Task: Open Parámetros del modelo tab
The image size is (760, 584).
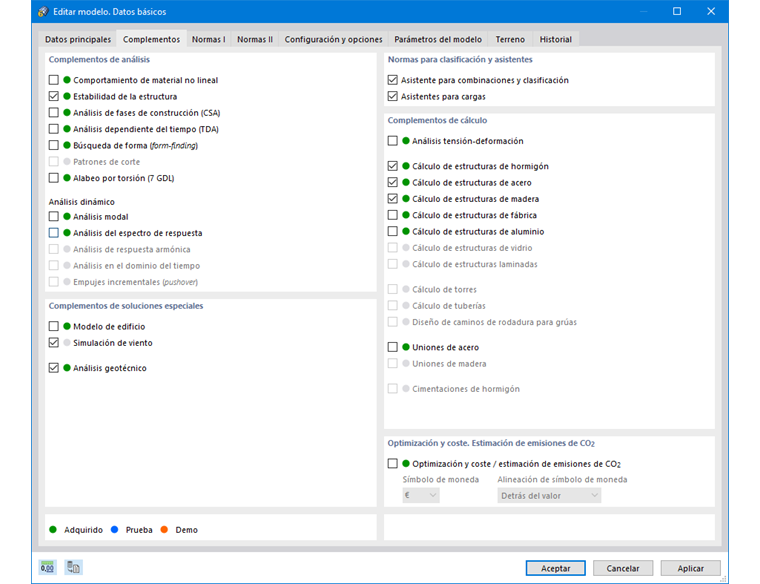Action: [438, 39]
